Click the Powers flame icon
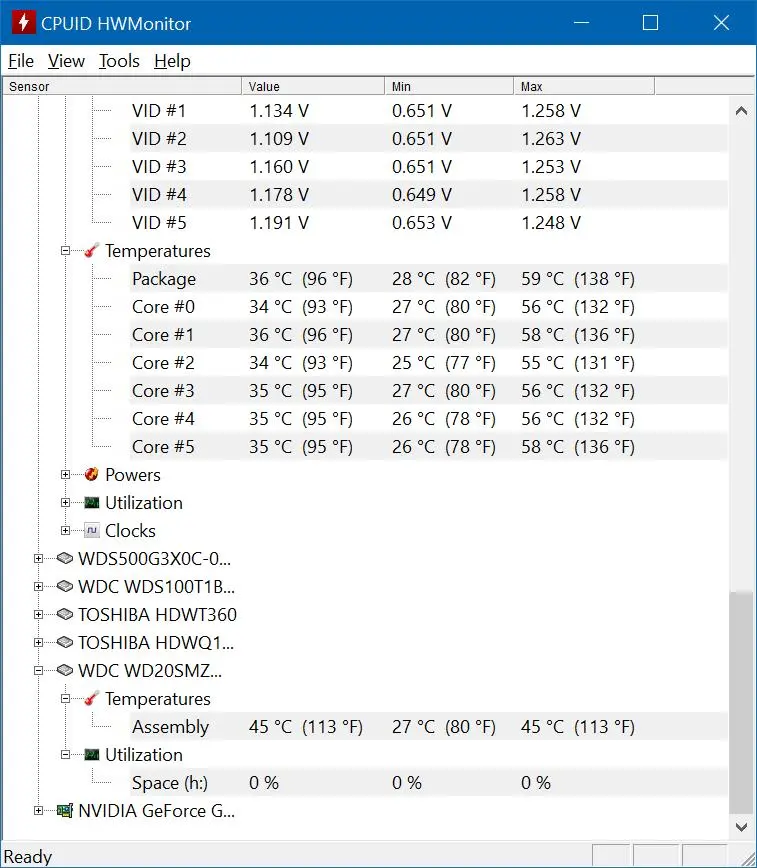Viewport: 757px width, 868px height. pos(91,474)
